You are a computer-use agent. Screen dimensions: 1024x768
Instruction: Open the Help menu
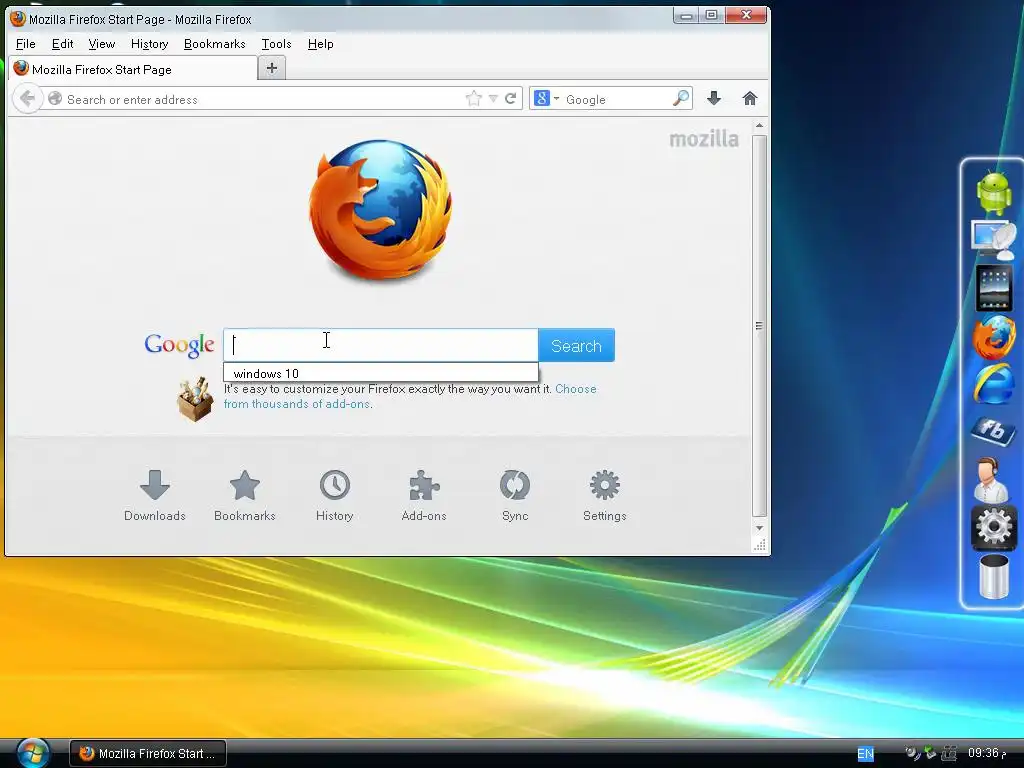coord(320,44)
